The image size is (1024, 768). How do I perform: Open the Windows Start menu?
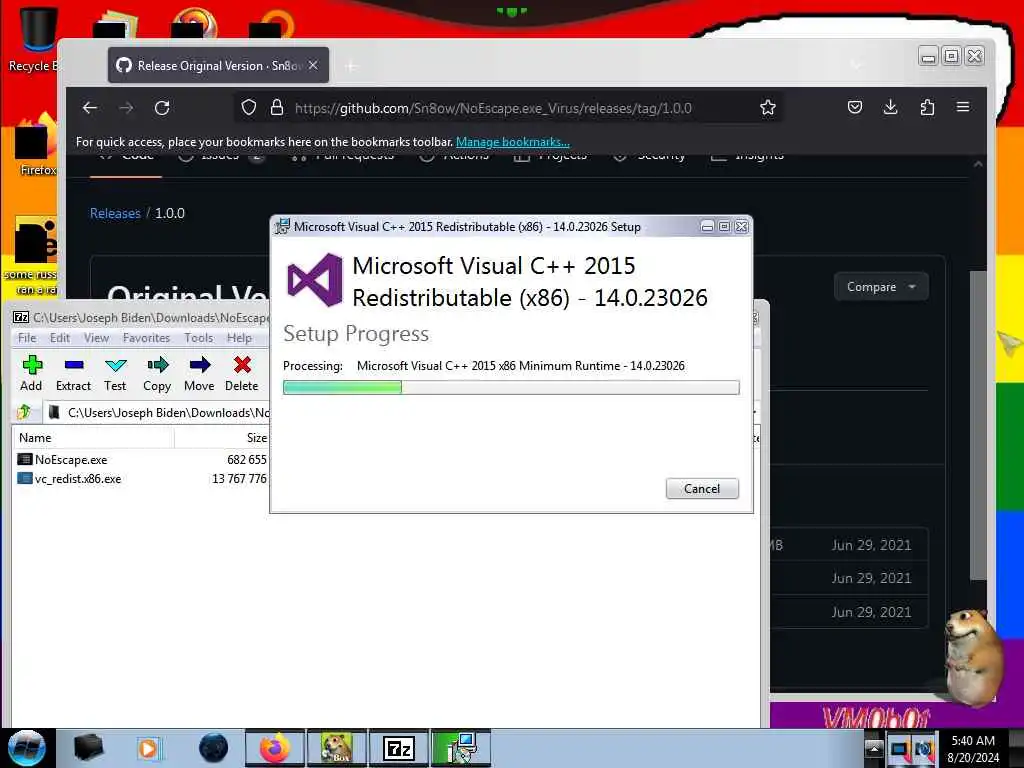[26, 748]
